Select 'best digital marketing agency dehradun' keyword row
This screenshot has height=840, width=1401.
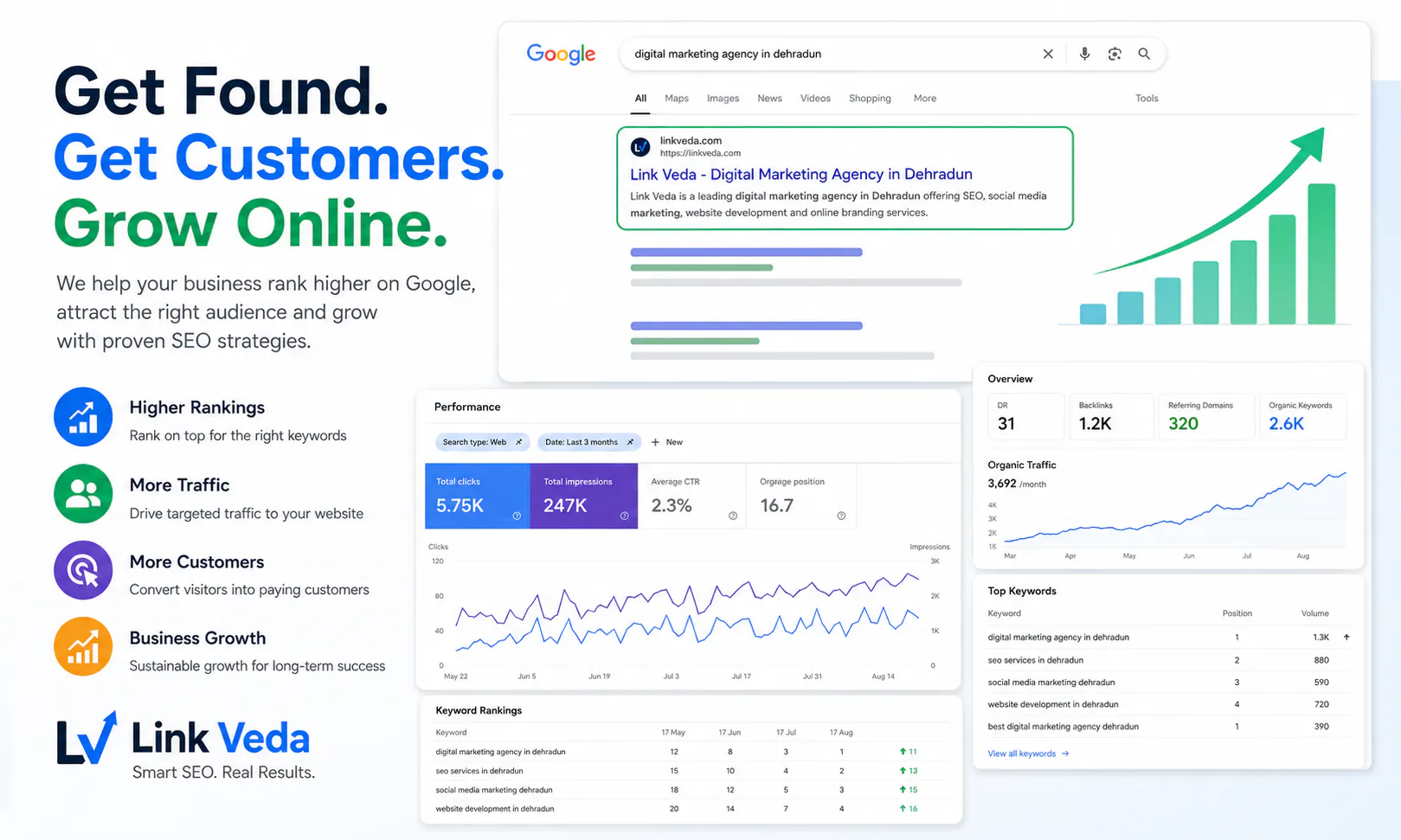coord(1169,727)
